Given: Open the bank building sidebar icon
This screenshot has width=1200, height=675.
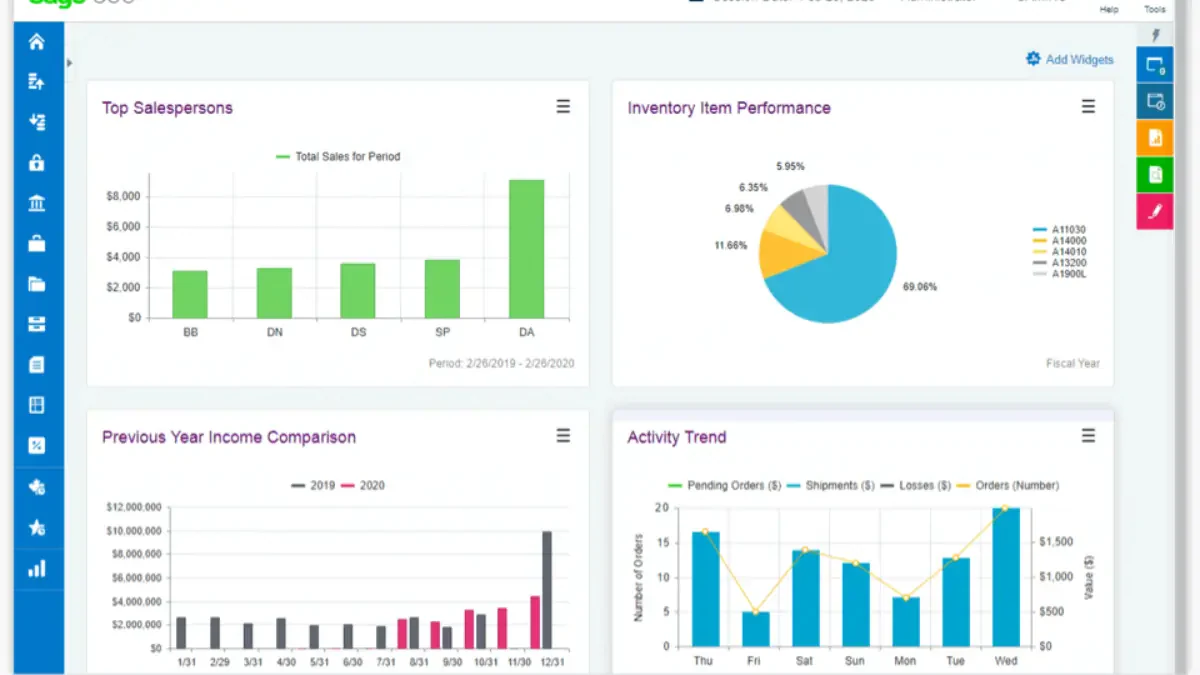Looking at the screenshot, I should [37, 204].
